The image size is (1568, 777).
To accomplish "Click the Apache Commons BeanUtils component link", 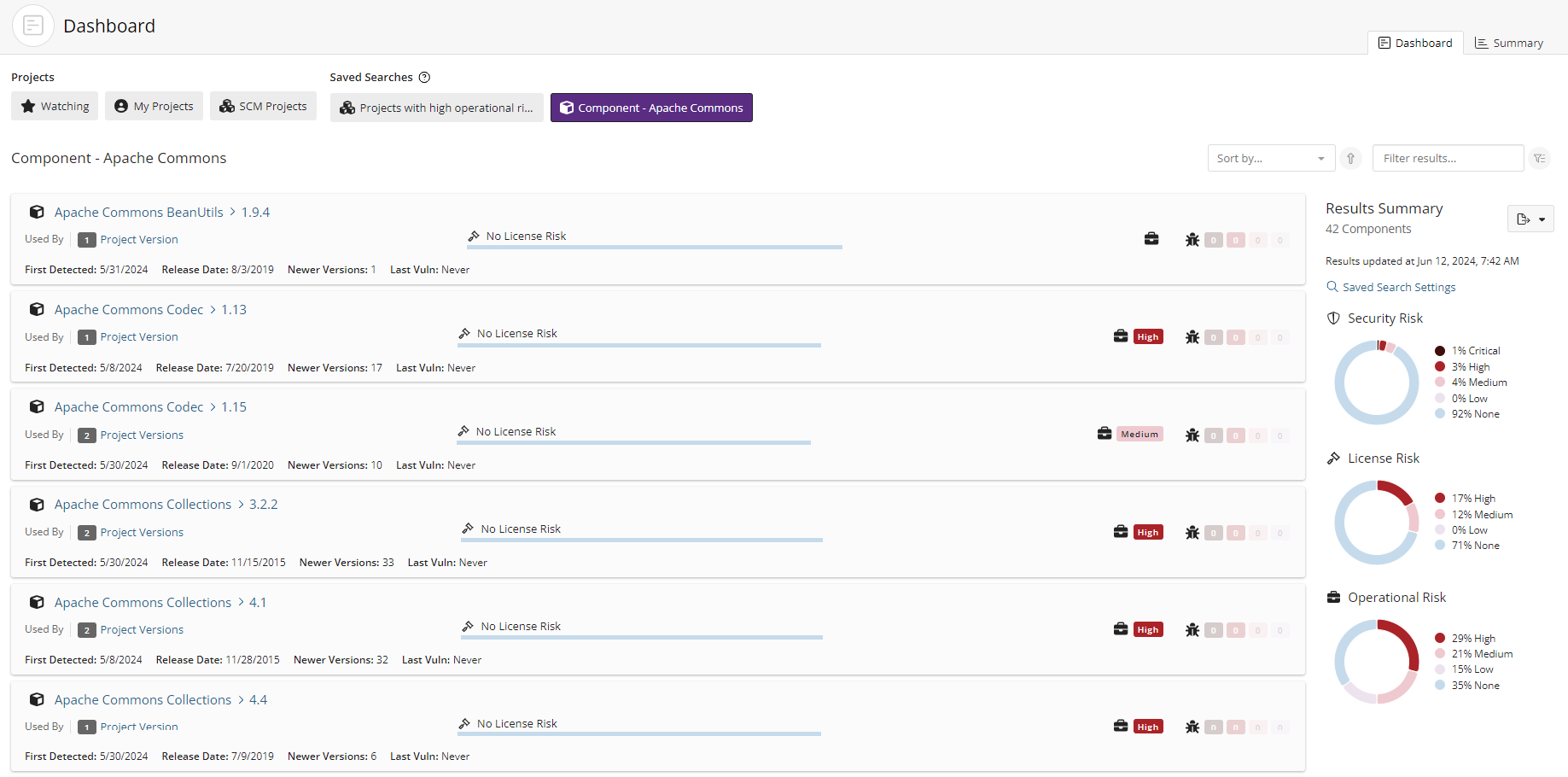I will tap(138, 212).
